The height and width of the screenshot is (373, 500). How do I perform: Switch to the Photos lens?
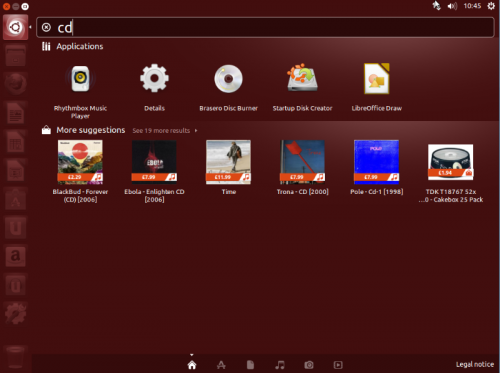click(x=309, y=365)
